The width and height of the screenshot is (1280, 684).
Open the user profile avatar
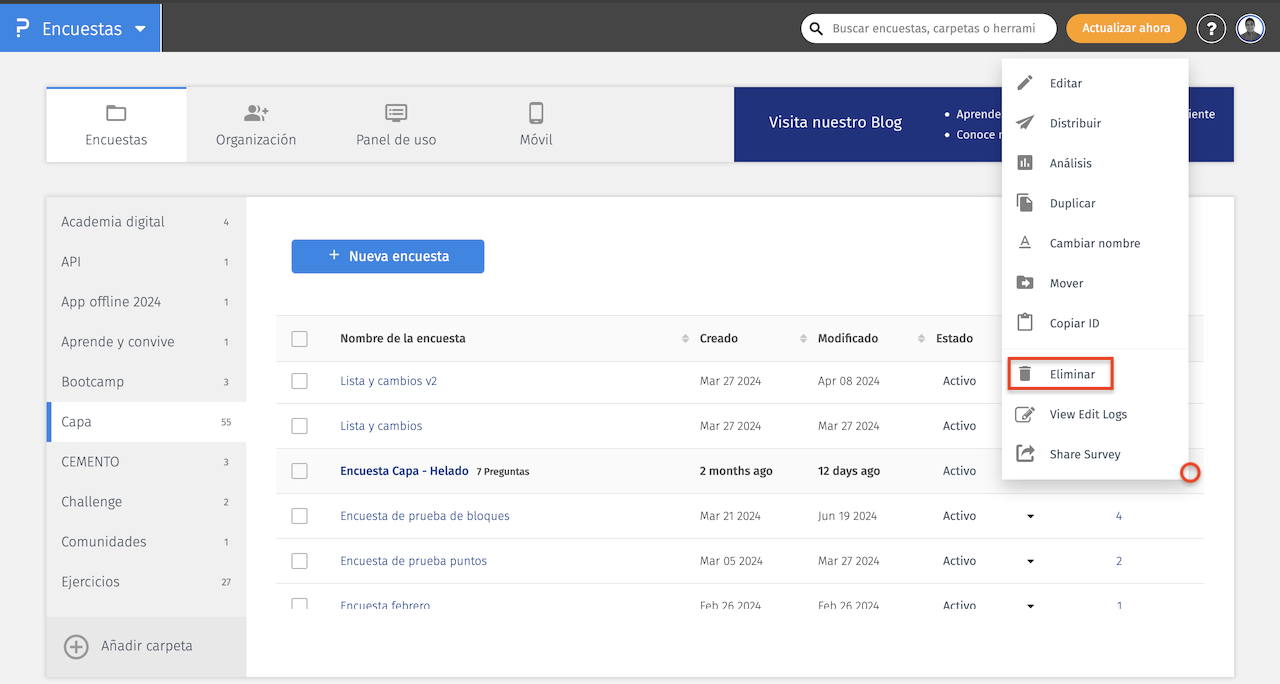pyautogui.click(x=1250, y=29)
